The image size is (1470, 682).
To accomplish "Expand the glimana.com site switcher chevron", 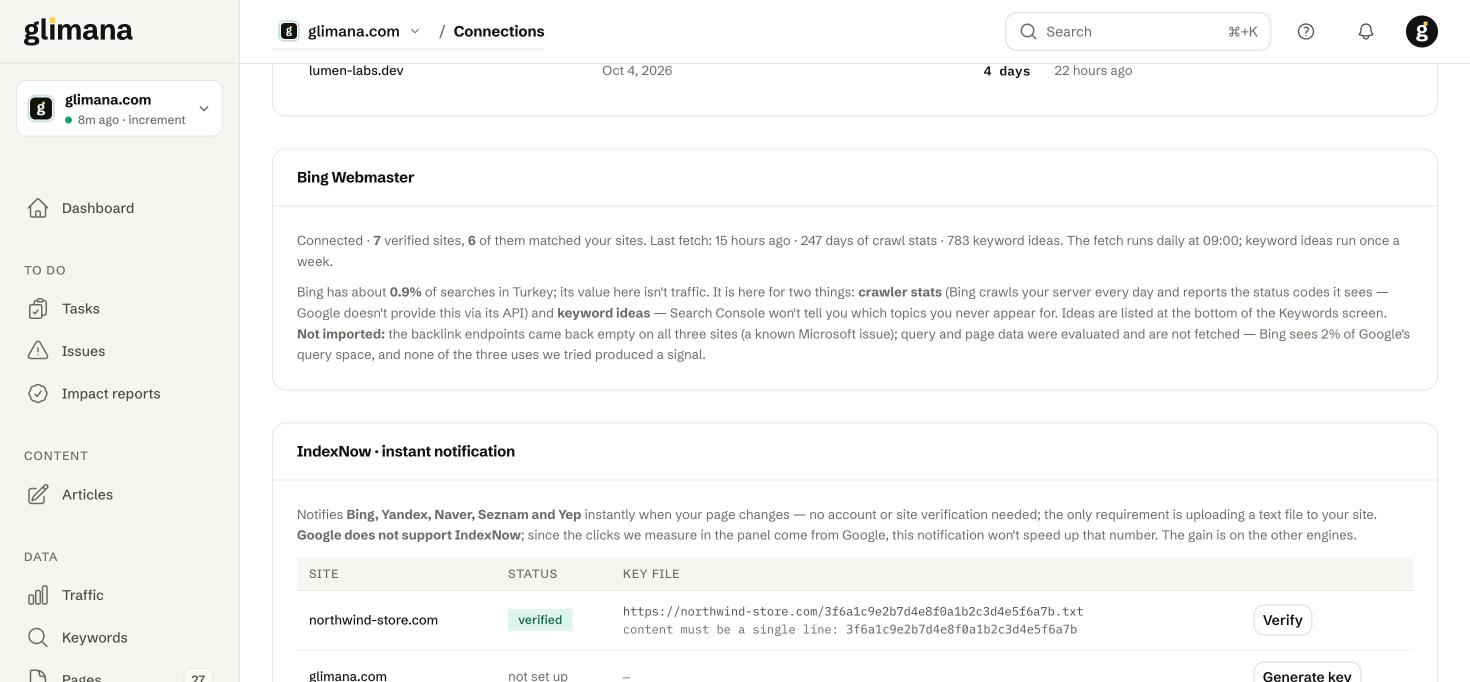I will click(204, 109).
